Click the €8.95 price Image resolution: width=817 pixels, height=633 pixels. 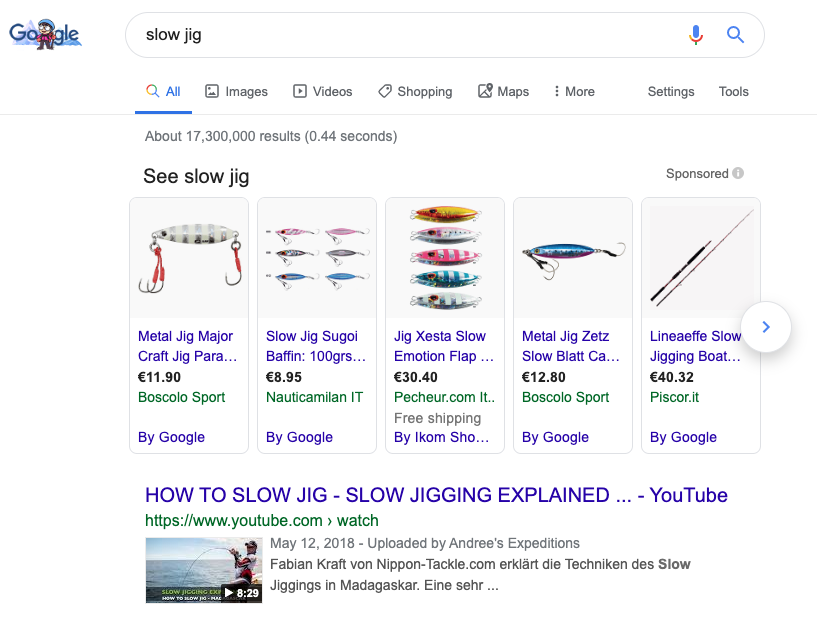[284, 377]
